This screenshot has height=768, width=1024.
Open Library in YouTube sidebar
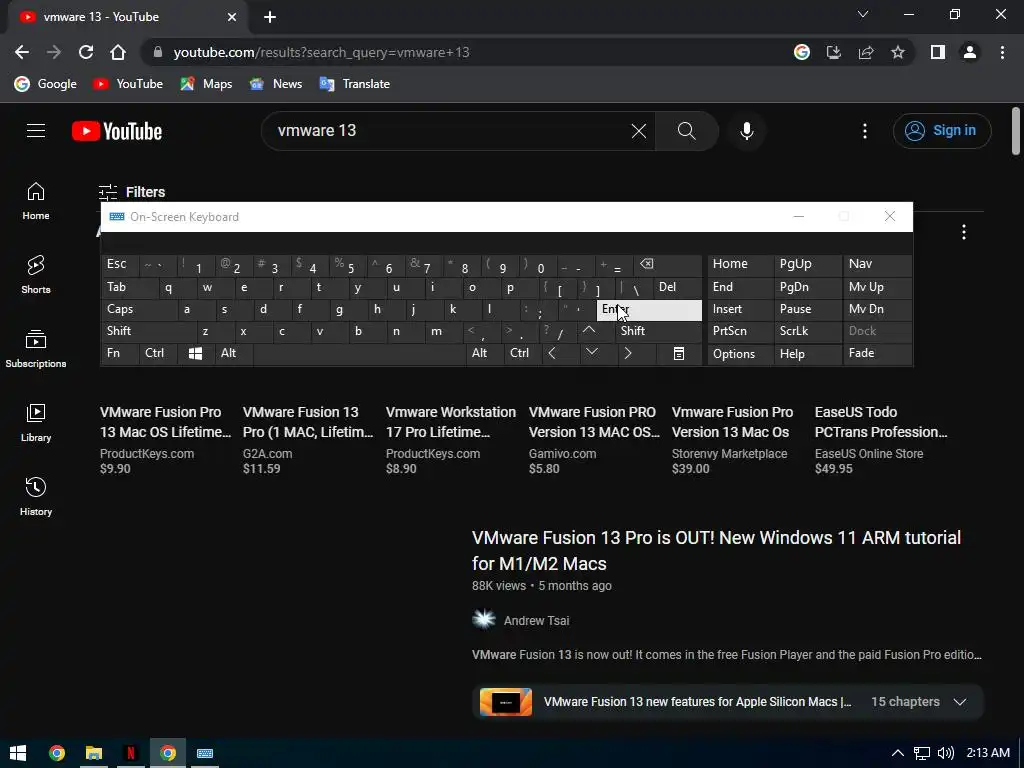point(36,423)
